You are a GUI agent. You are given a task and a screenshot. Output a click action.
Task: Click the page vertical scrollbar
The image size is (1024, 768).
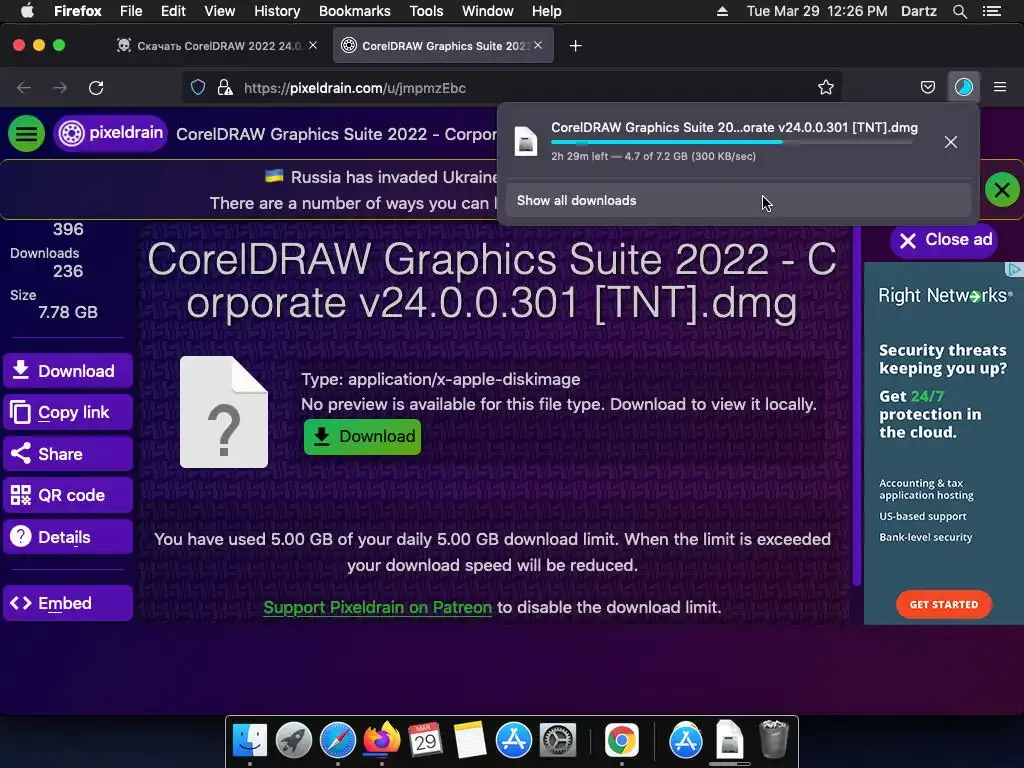click(x=857, y=405)
